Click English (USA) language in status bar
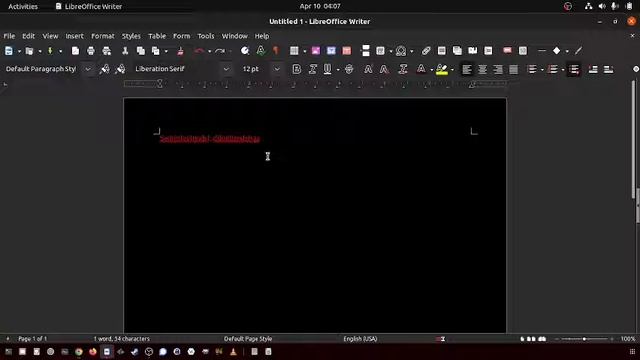640x360 pixels. 360,339
